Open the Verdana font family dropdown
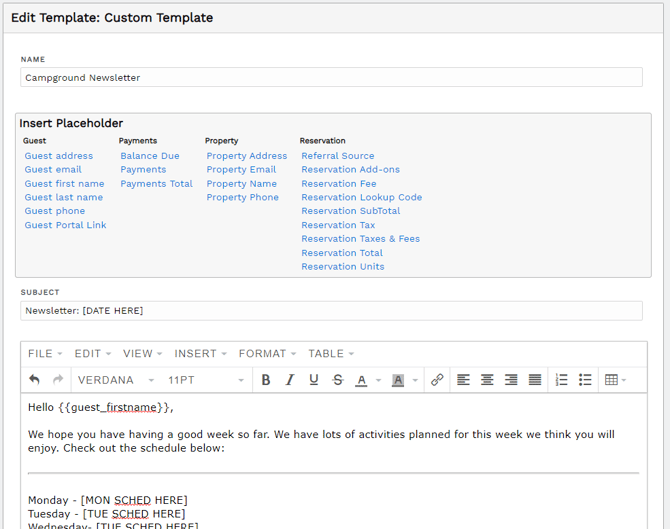Viewport: 670px width, 529px height. point(116,380)
